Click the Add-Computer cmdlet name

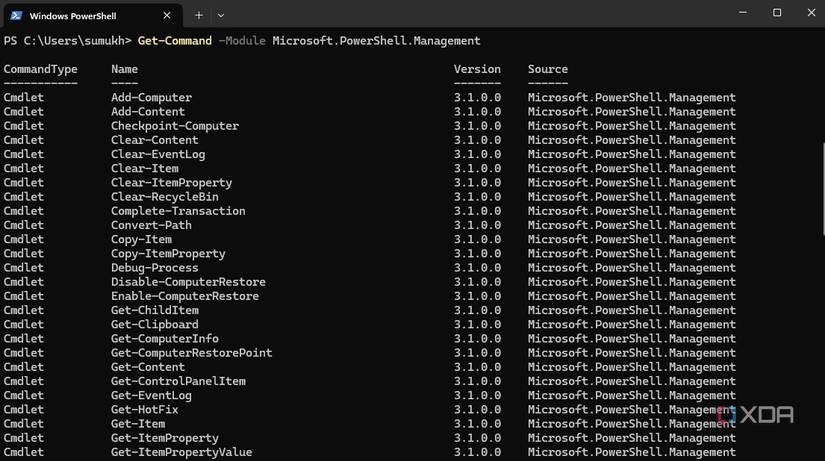point(151,98)
